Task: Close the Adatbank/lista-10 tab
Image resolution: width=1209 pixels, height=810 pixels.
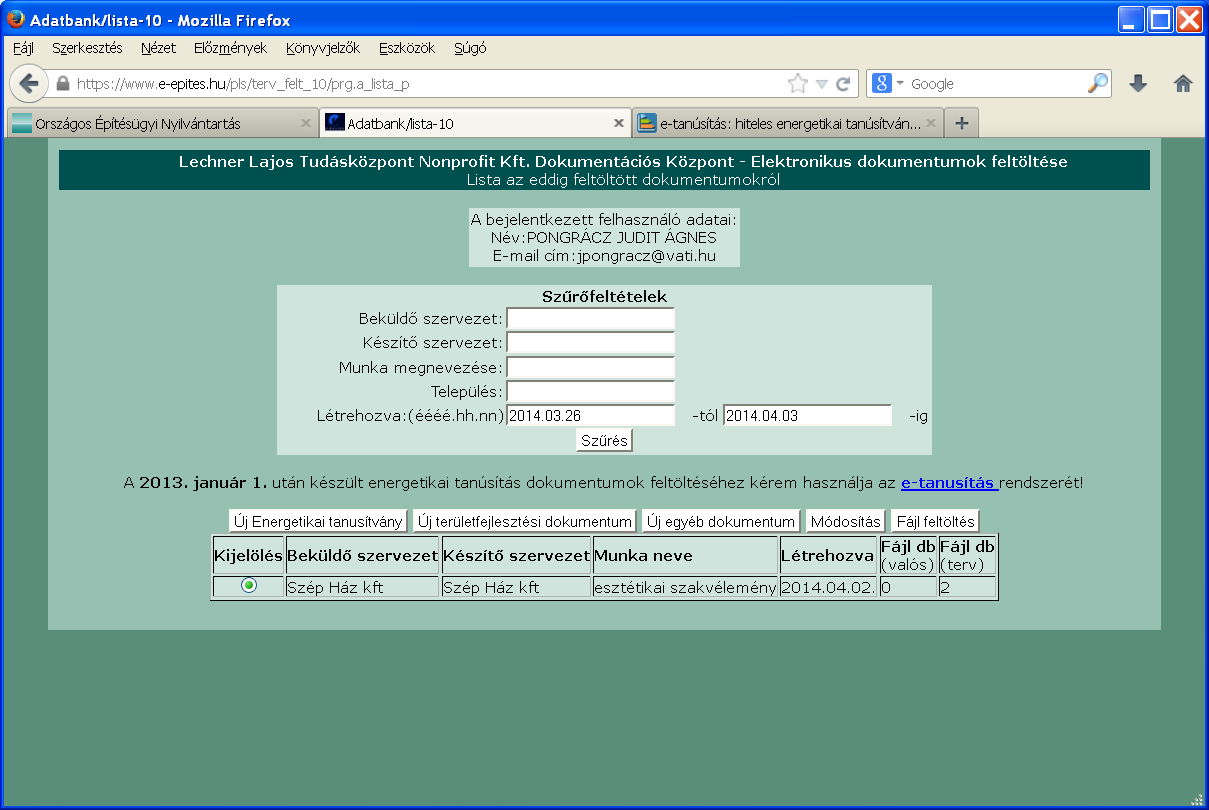Action: [x=619, y=123]
